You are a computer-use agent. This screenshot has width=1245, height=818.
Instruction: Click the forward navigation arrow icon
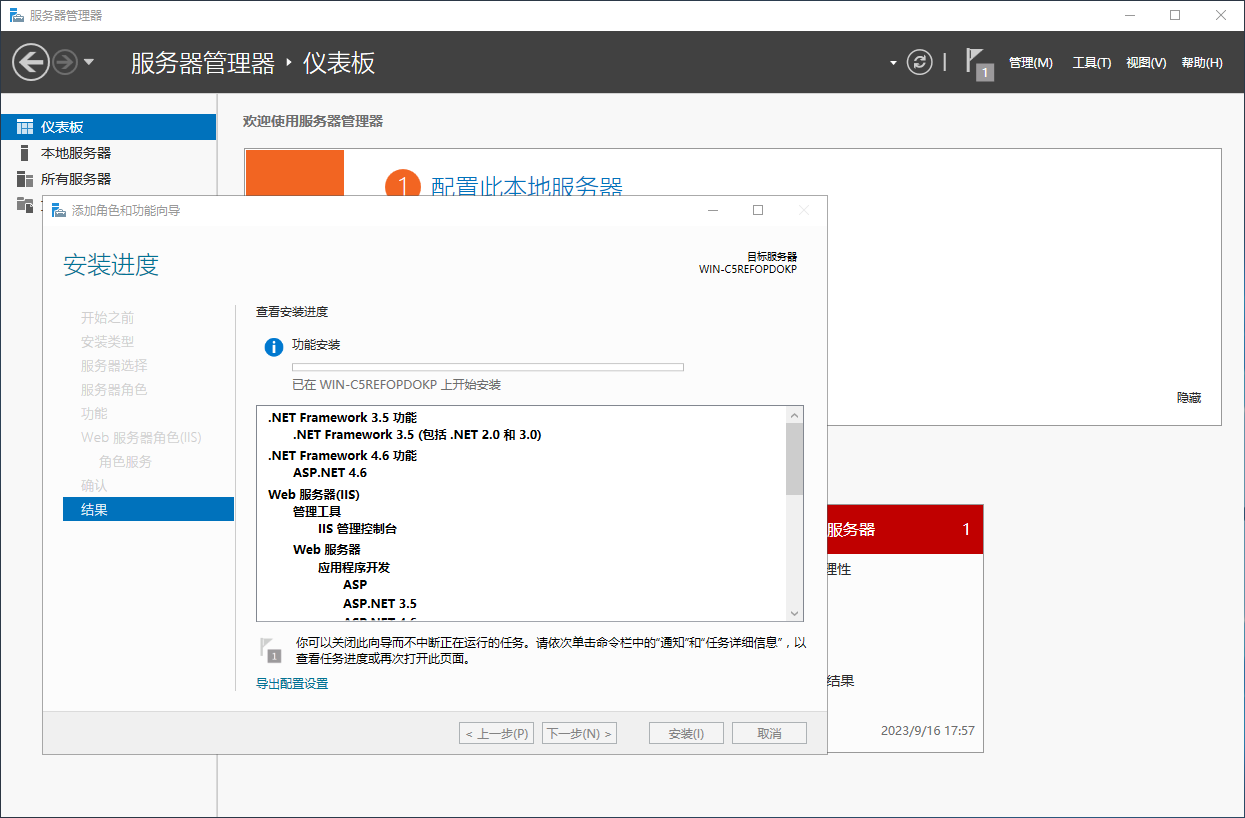pos(65,62)
